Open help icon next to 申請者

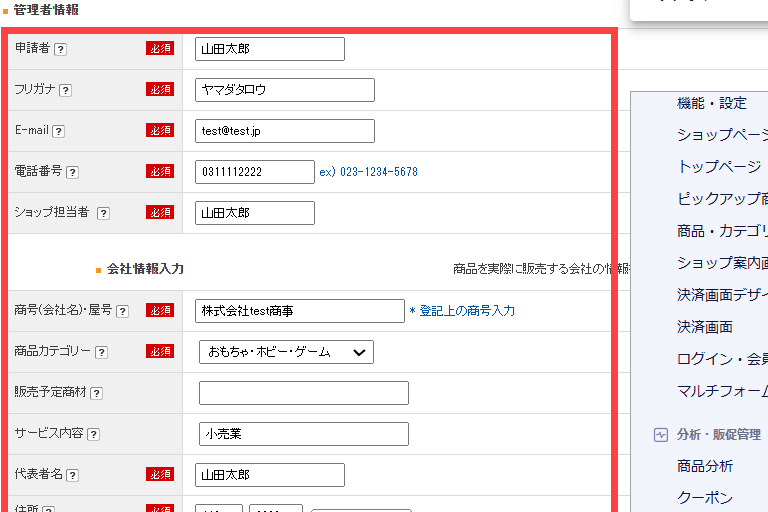coord(60,49)
